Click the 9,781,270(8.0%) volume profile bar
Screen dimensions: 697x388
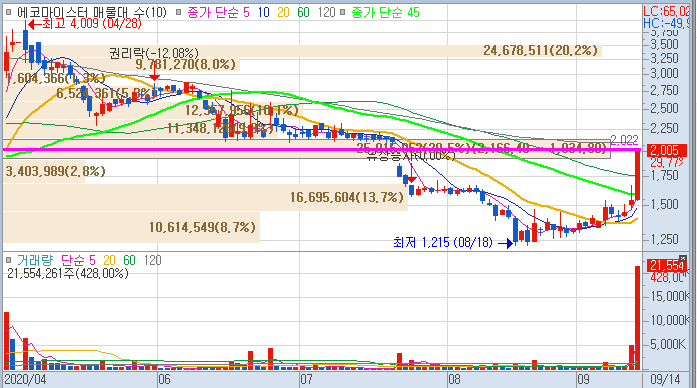[122, 65]
